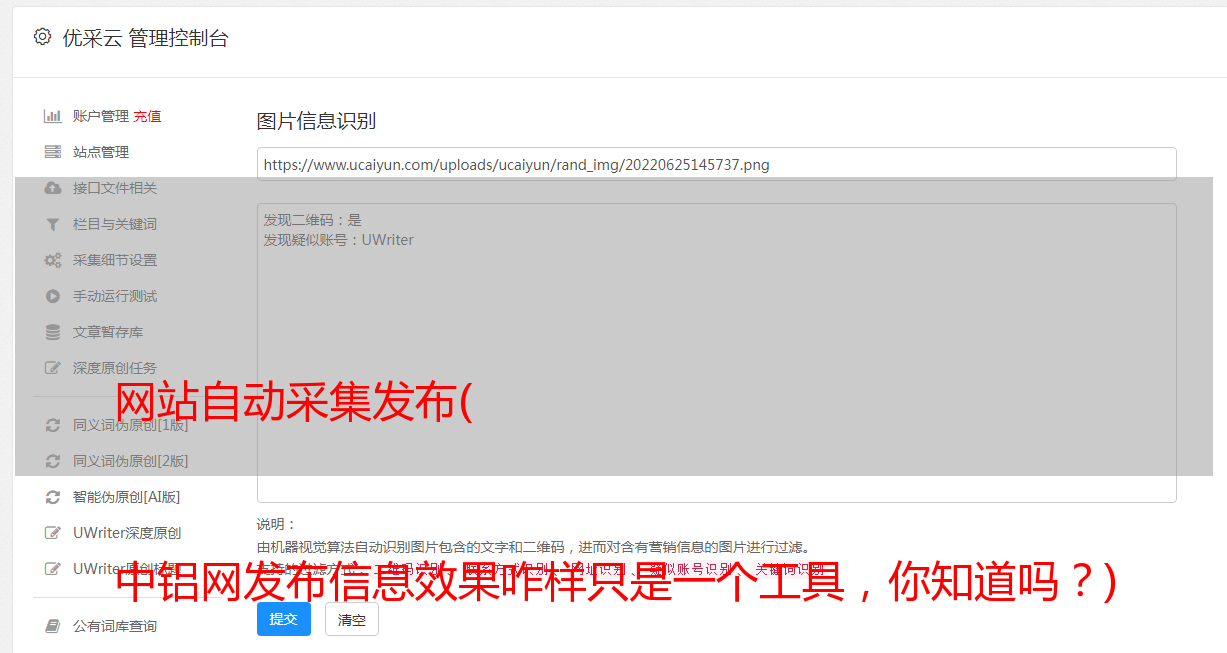Click the 公有词库查询 book icon
Image resolution: width=1227 pixels, height=653 pixels.
[53, 626]
